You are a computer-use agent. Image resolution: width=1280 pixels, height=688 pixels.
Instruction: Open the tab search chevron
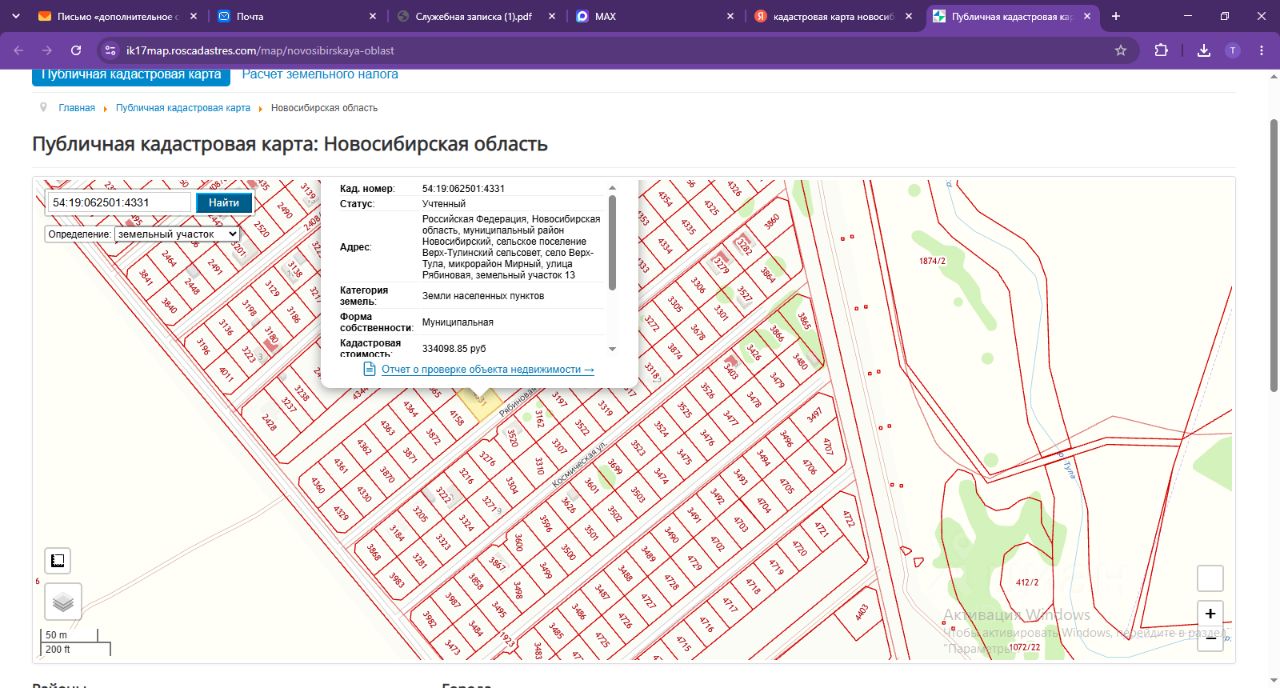point(15,16)
